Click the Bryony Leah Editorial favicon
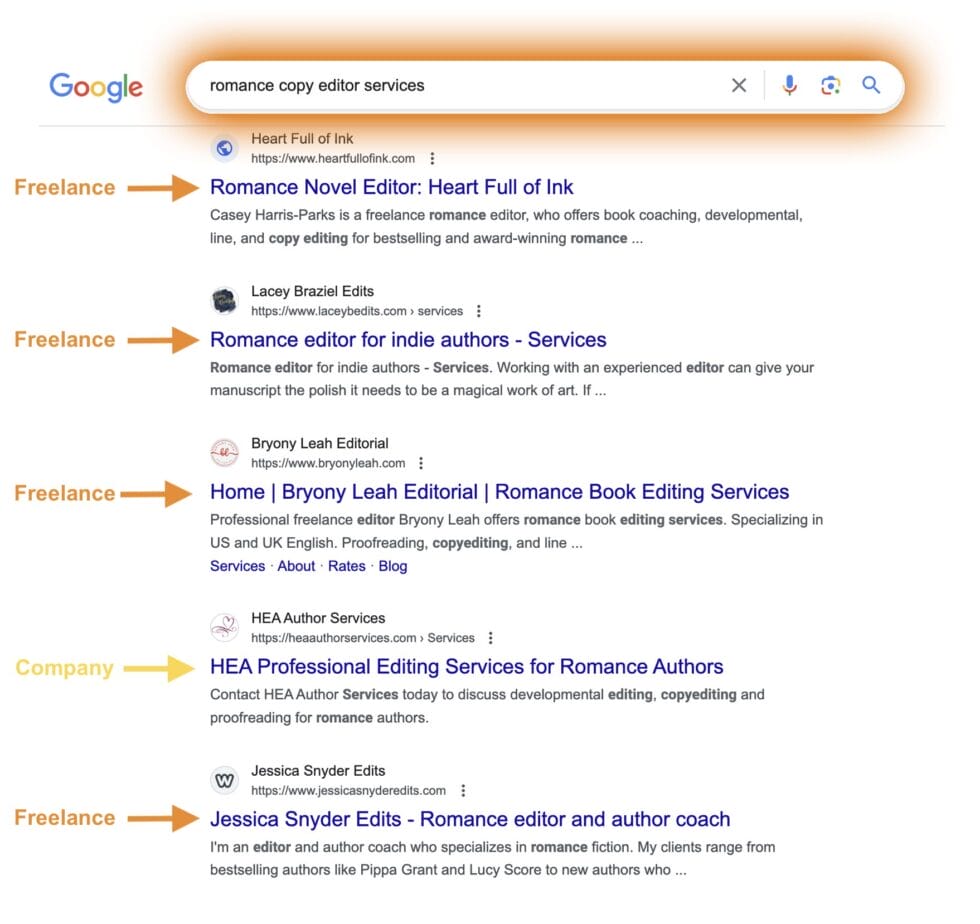 pos(224,453)
